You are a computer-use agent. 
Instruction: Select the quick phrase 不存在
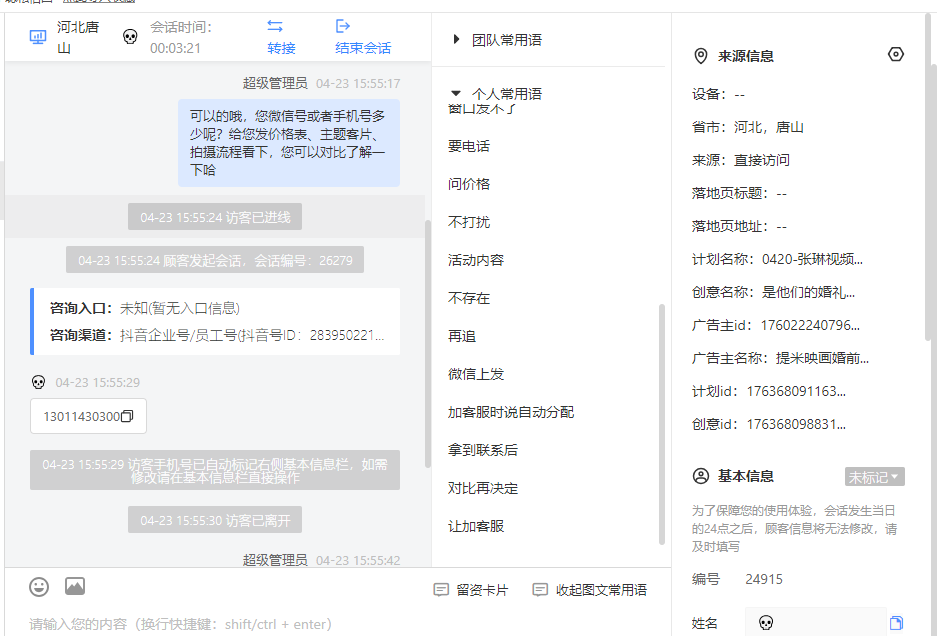pos(469,298)
